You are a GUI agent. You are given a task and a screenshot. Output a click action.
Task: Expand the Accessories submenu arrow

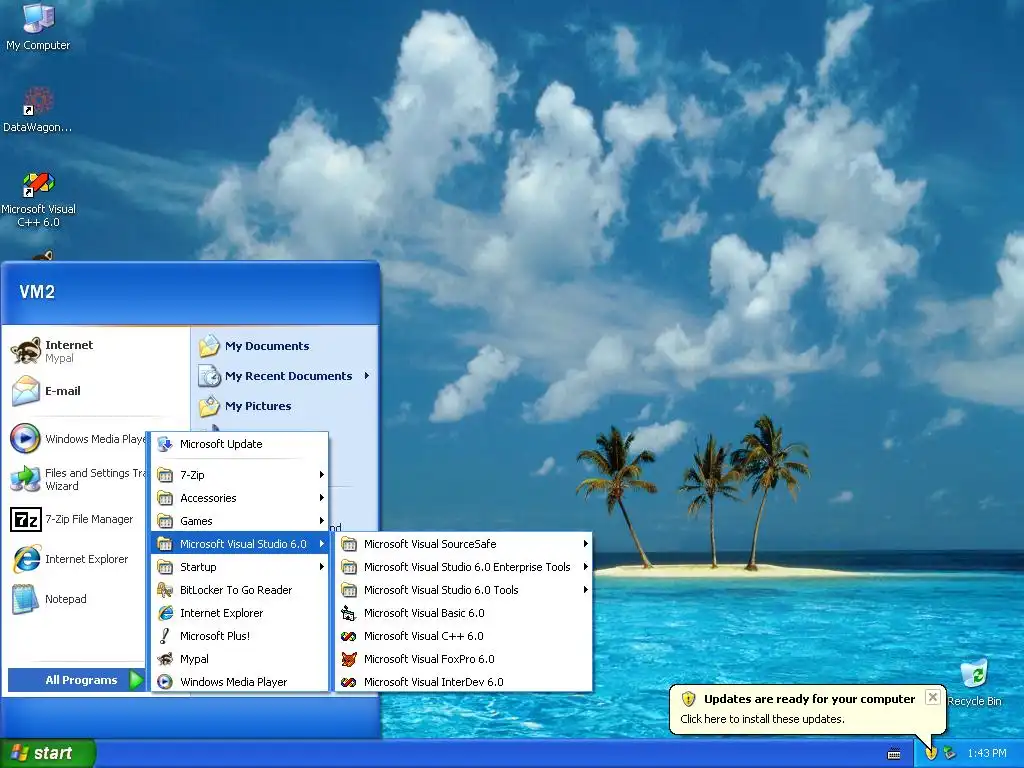click(x=321, y=498)
